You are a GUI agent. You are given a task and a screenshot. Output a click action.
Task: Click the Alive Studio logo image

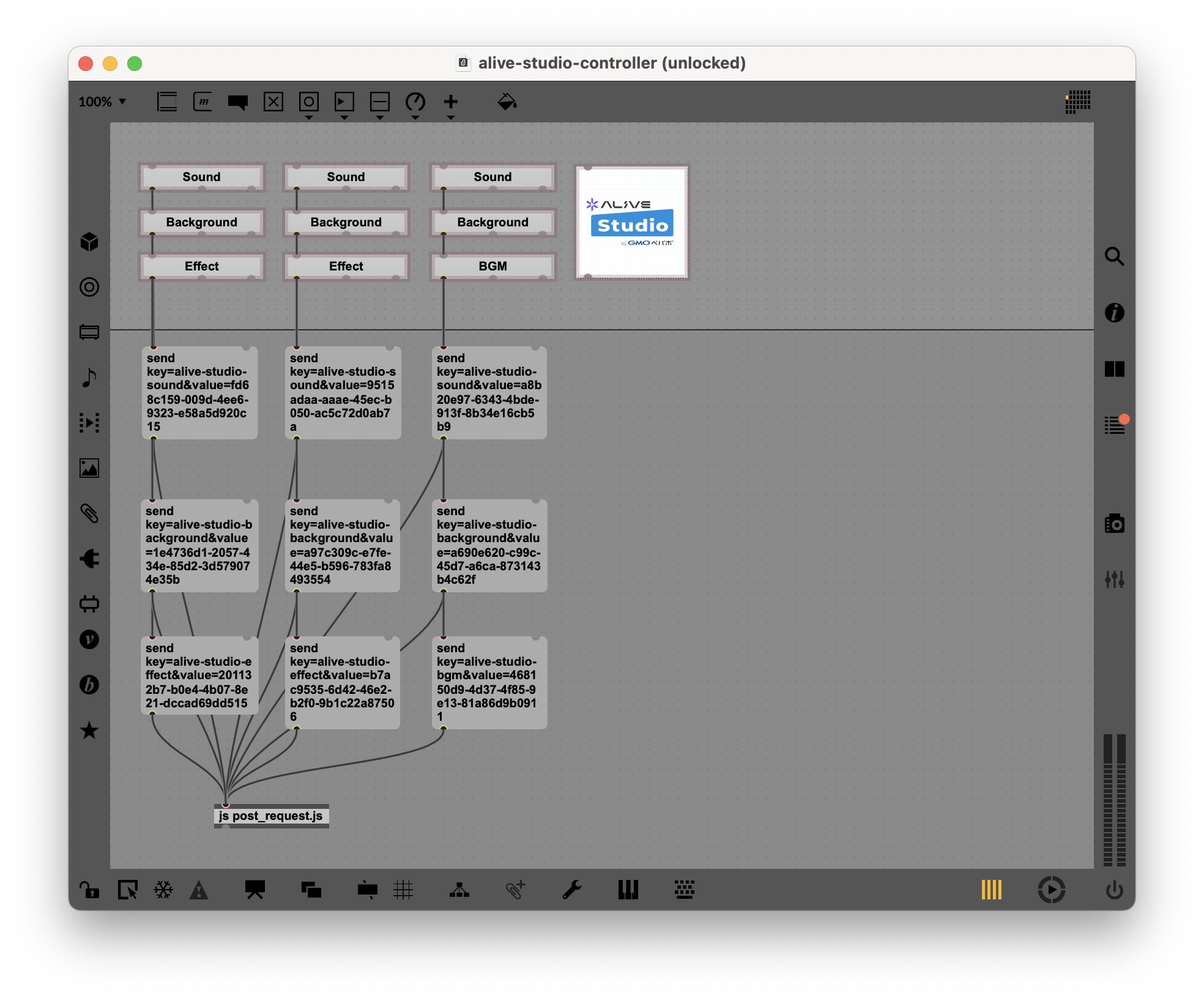(x=632, y=222)
